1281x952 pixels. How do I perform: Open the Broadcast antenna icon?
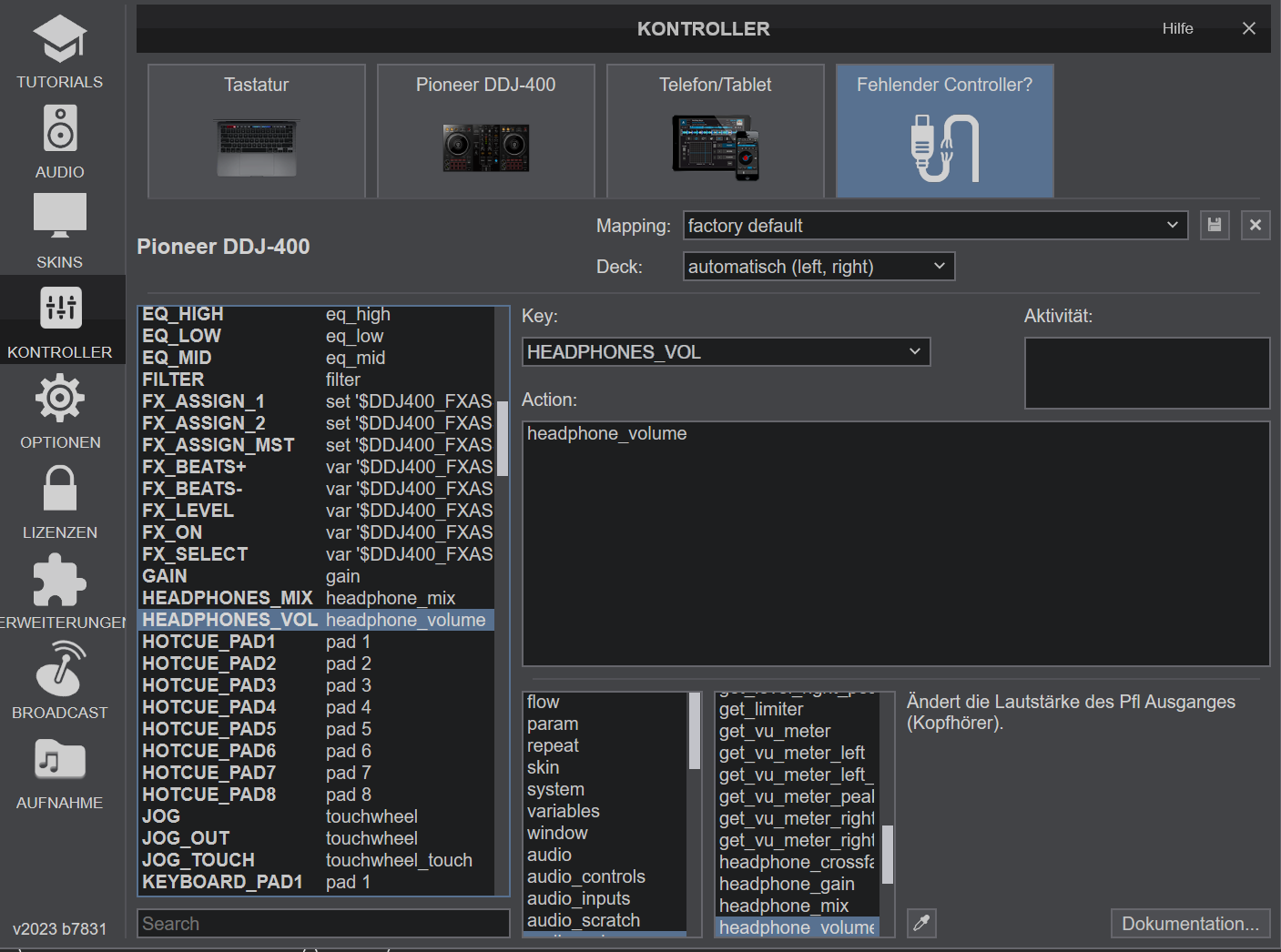pos(60,668)
